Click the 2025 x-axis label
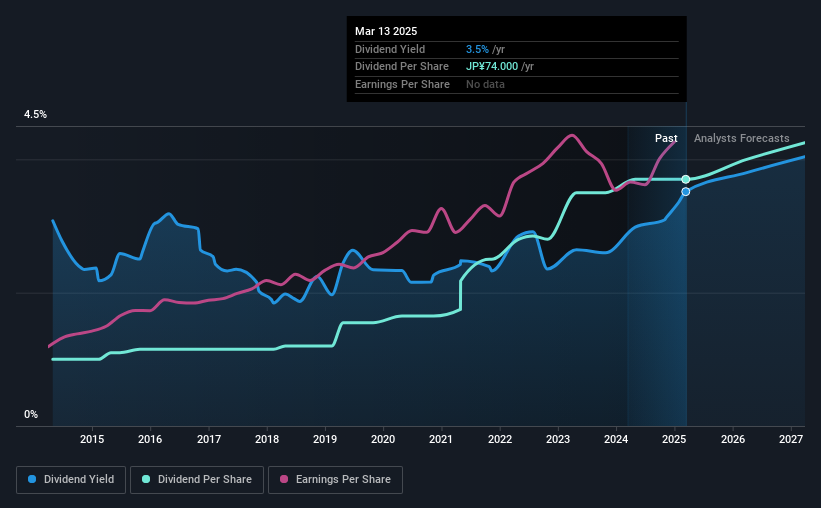The image size is (821, 508). 674,439
